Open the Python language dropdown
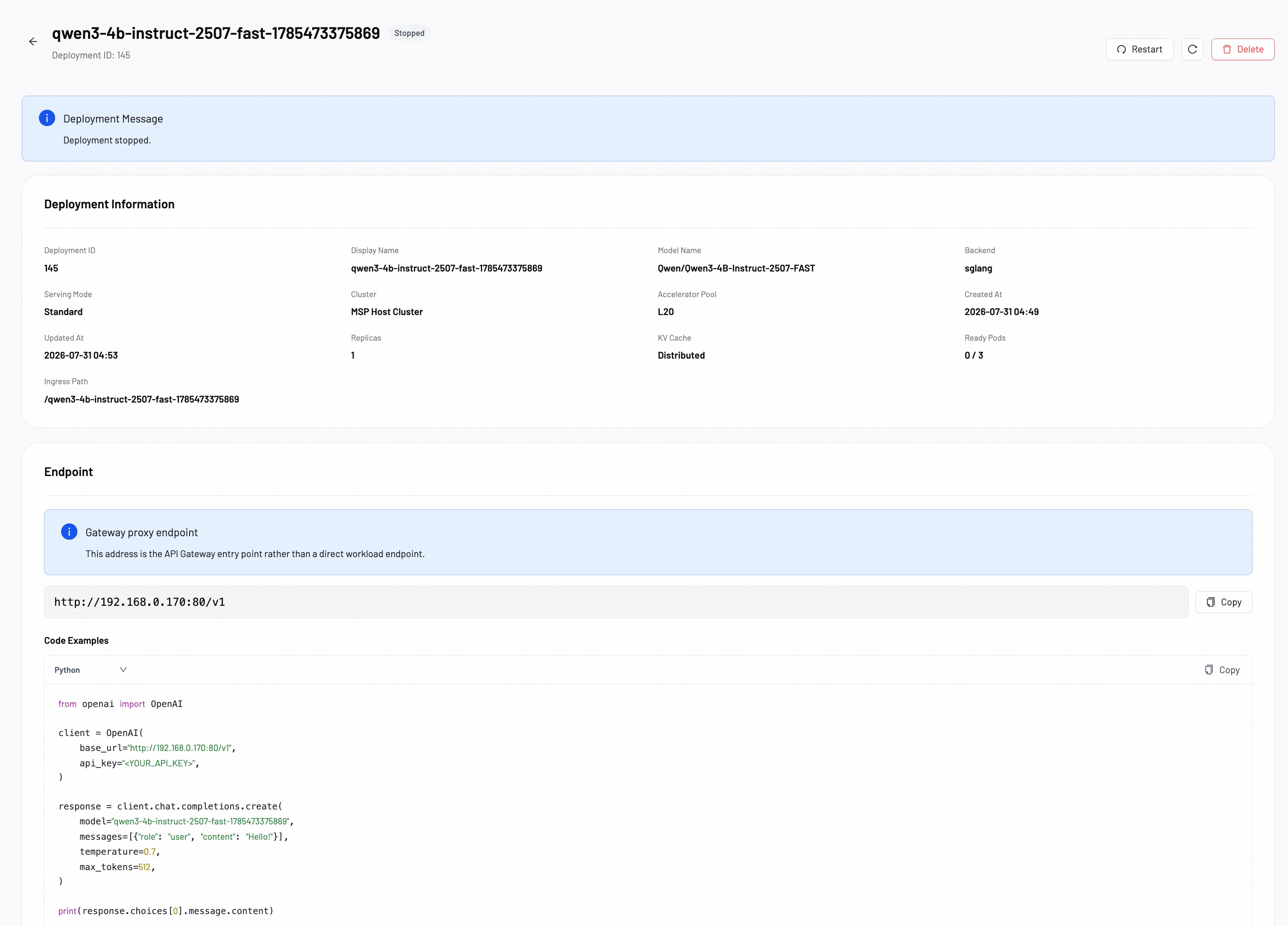The width and height of the screenshot is (1288, 926). click(91, 670)
